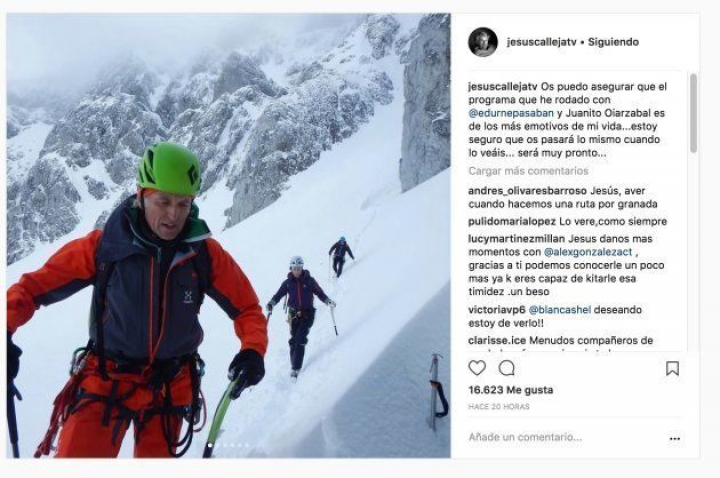Select the second carousel dot indicator

218,445
